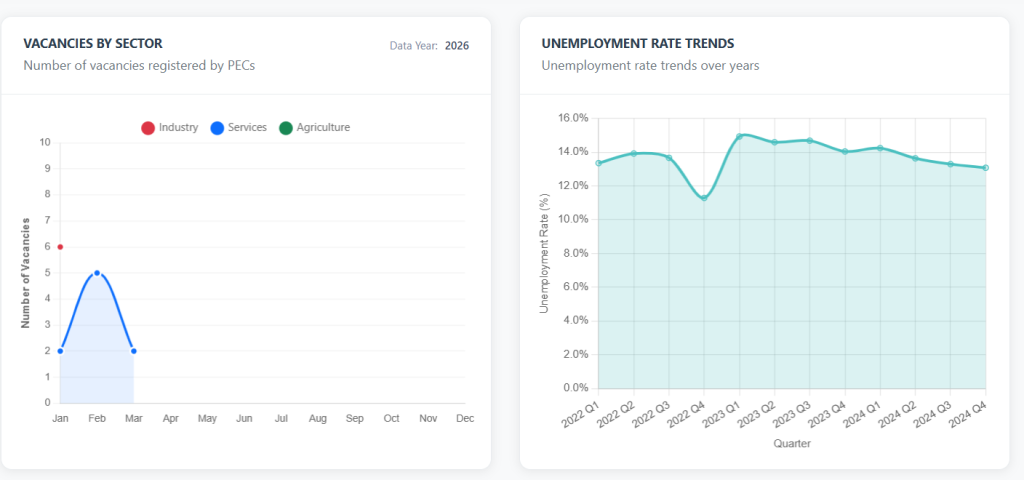This screenshot has height=480, width=1024.
Task: Click the 2022 Q1 unemployment data point
Action: tap(598, 163)
